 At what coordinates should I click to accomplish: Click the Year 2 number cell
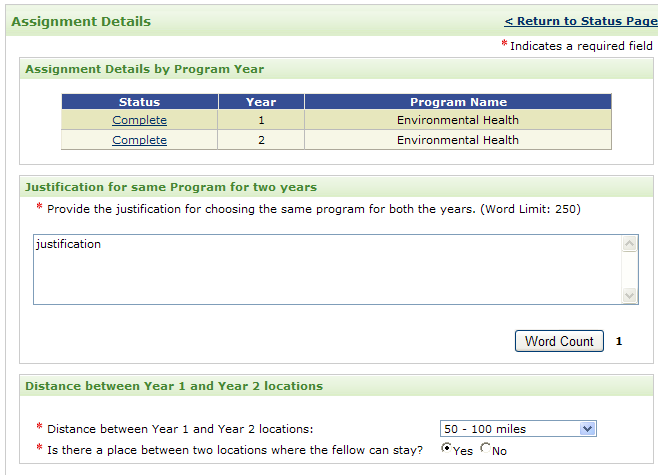[261, 140]
